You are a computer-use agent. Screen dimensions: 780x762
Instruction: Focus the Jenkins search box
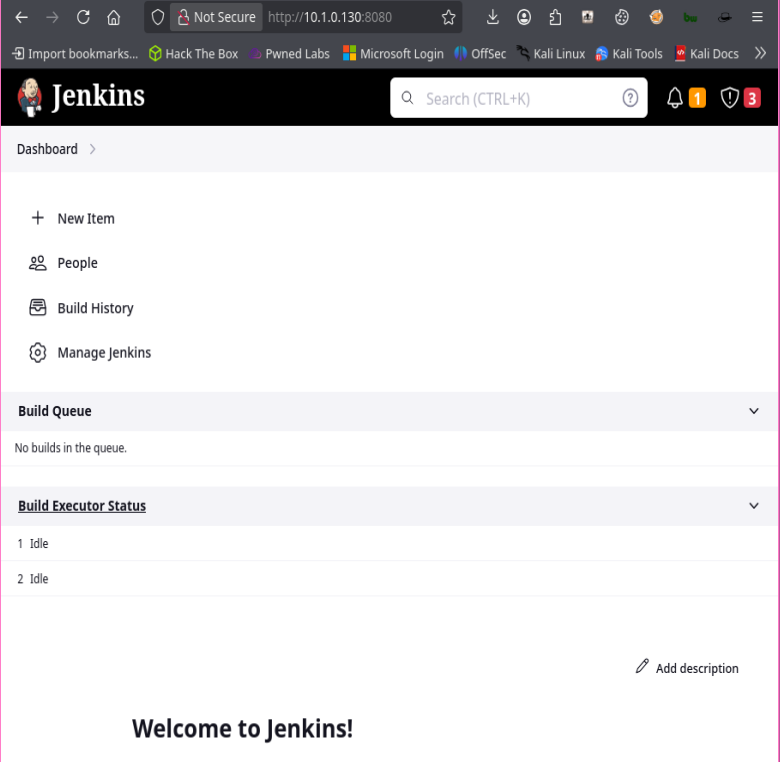518,98
